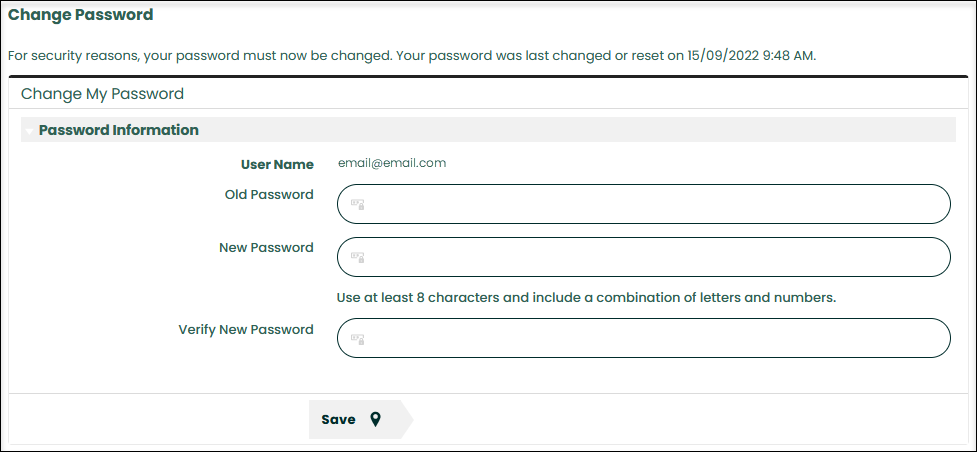Viewport: 977px width, 452px height.
Task: Click the Old Password label
Action: tap(269, 195)
